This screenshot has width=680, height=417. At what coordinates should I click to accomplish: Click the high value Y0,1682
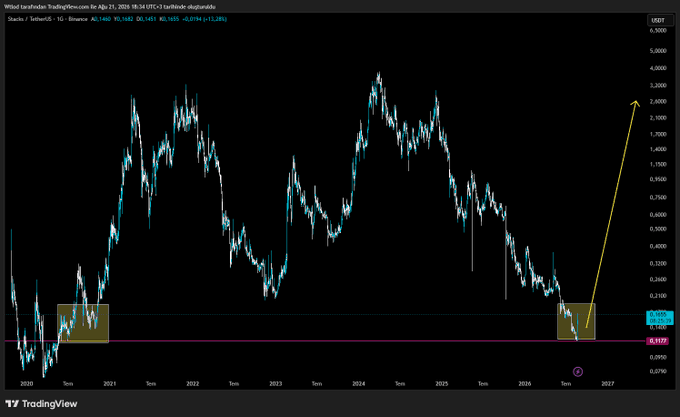[124, 19]
